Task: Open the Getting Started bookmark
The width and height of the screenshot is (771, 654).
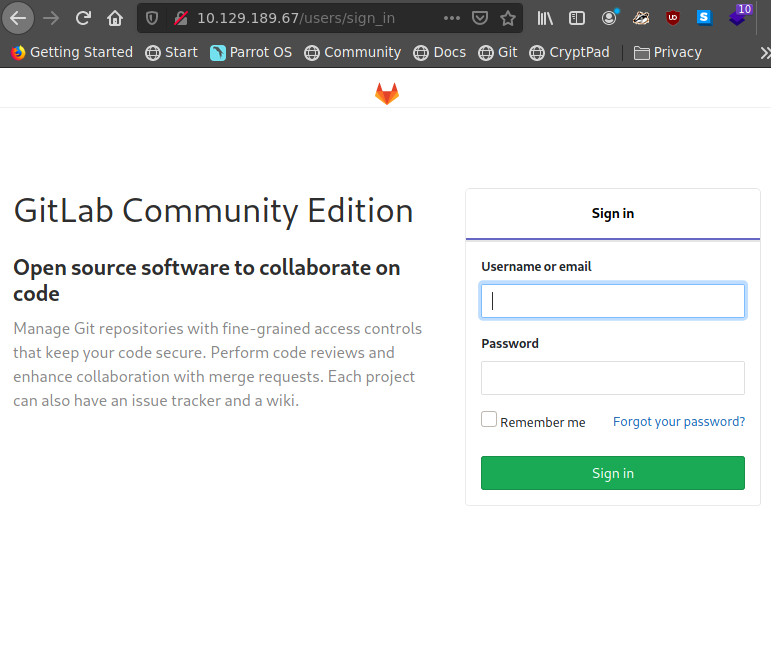Action: point(72,52)
